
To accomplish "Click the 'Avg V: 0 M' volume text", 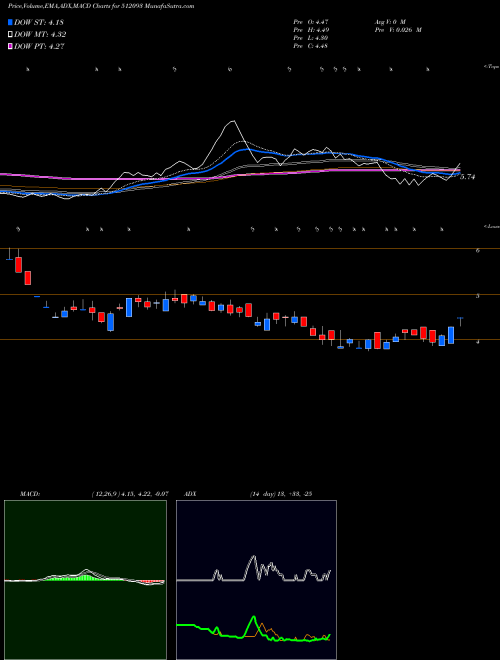I will pyautogui.click(x=389, y=21).
